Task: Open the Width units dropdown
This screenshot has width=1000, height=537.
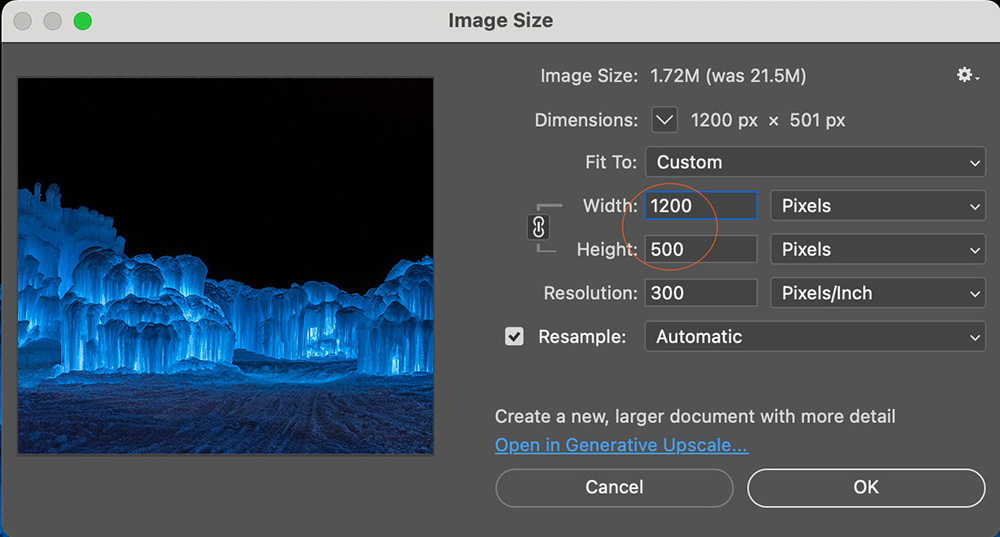Action: pos(878,206)
